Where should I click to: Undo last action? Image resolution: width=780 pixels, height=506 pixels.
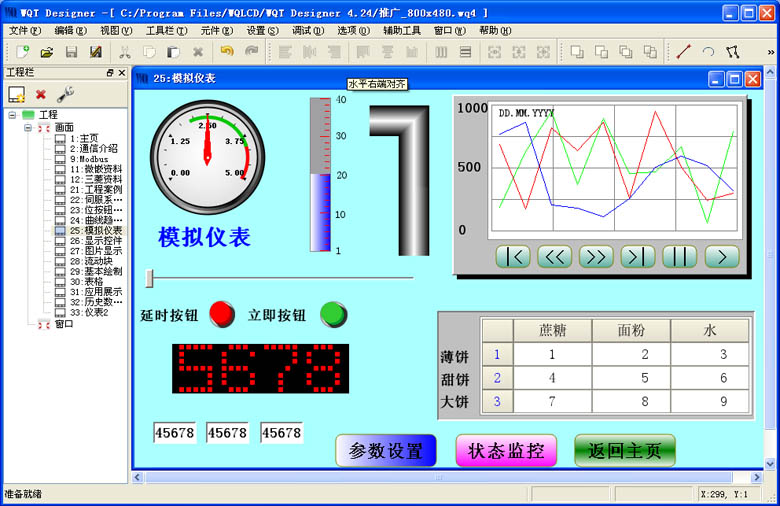(x=227, y=52)
